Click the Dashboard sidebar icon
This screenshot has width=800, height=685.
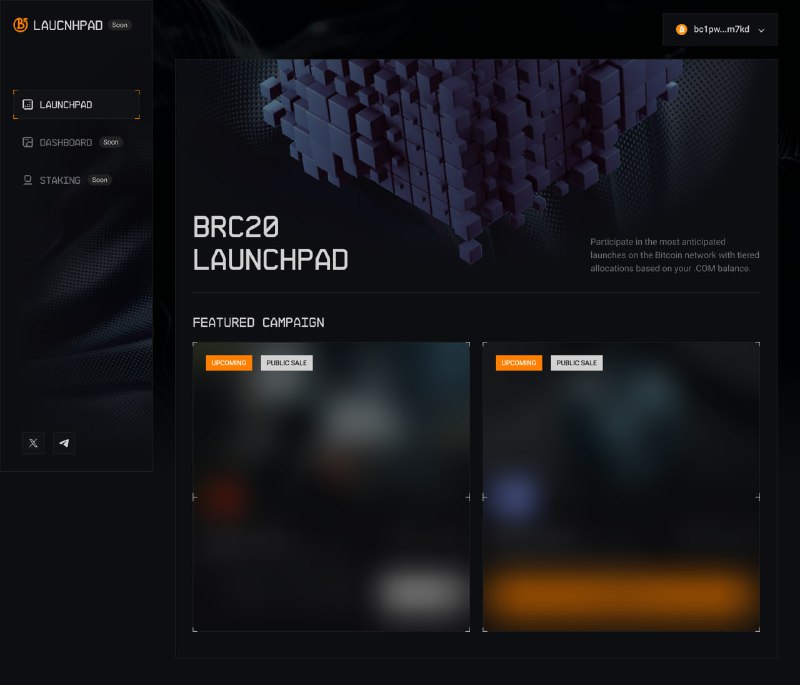tap(28, 142)
